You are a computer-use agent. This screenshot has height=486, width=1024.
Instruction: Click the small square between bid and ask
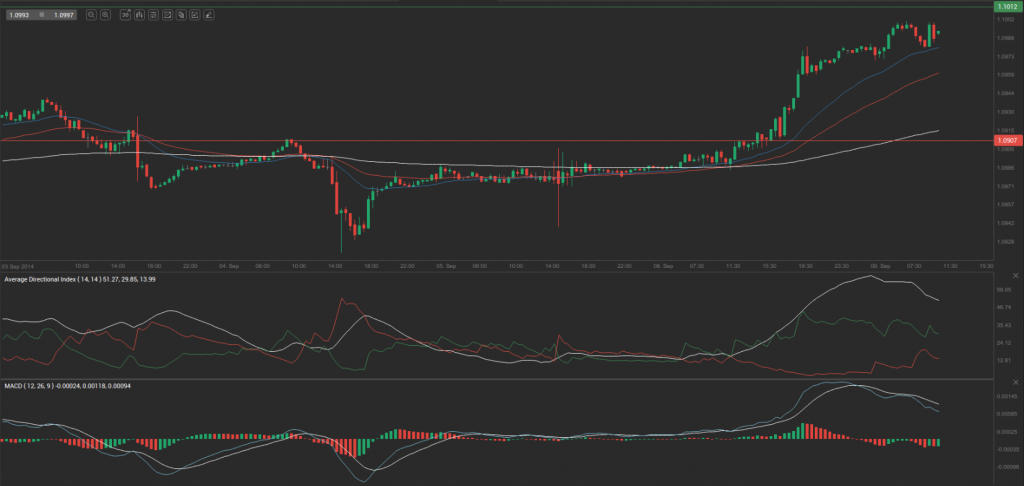coord(42,14)
